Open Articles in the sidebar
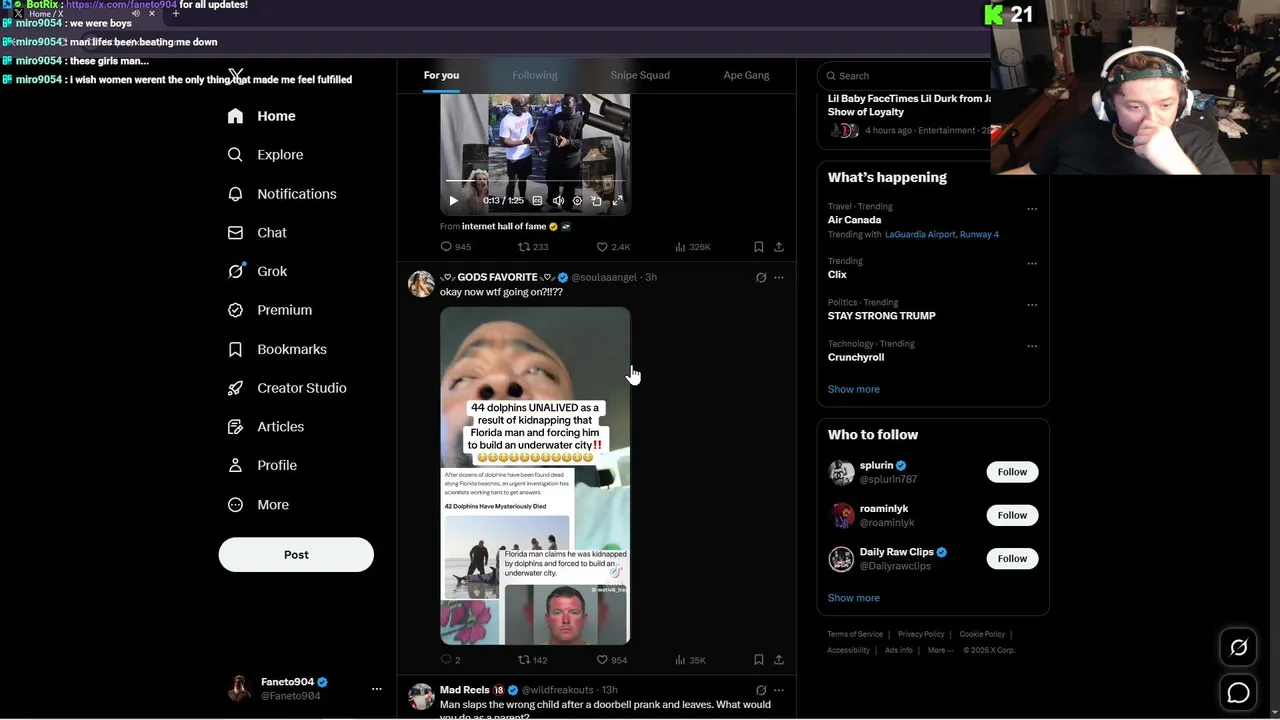Screen dimensions: 1280x720 (266, 427)
